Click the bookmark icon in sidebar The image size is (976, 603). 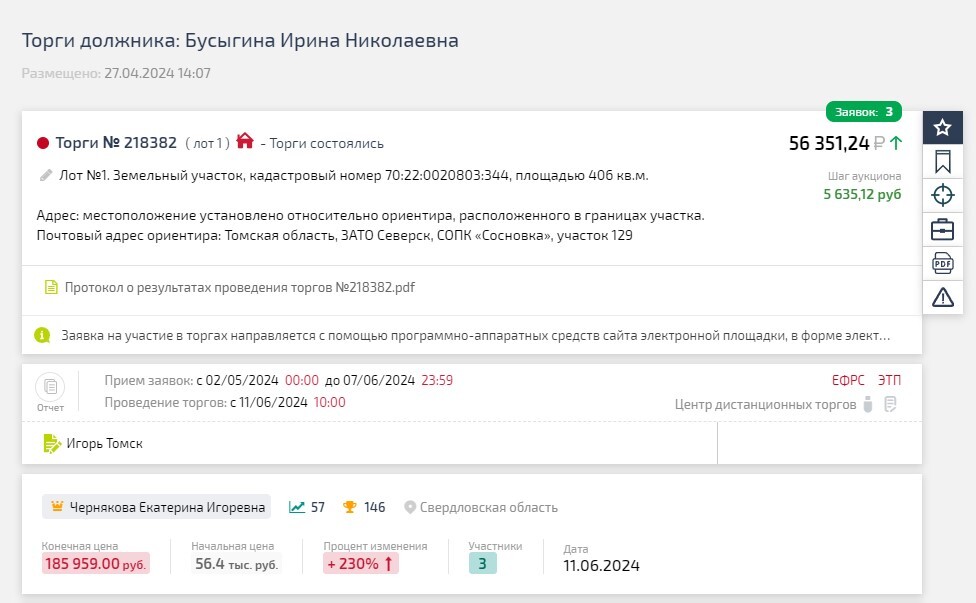[x=942, y=162]
